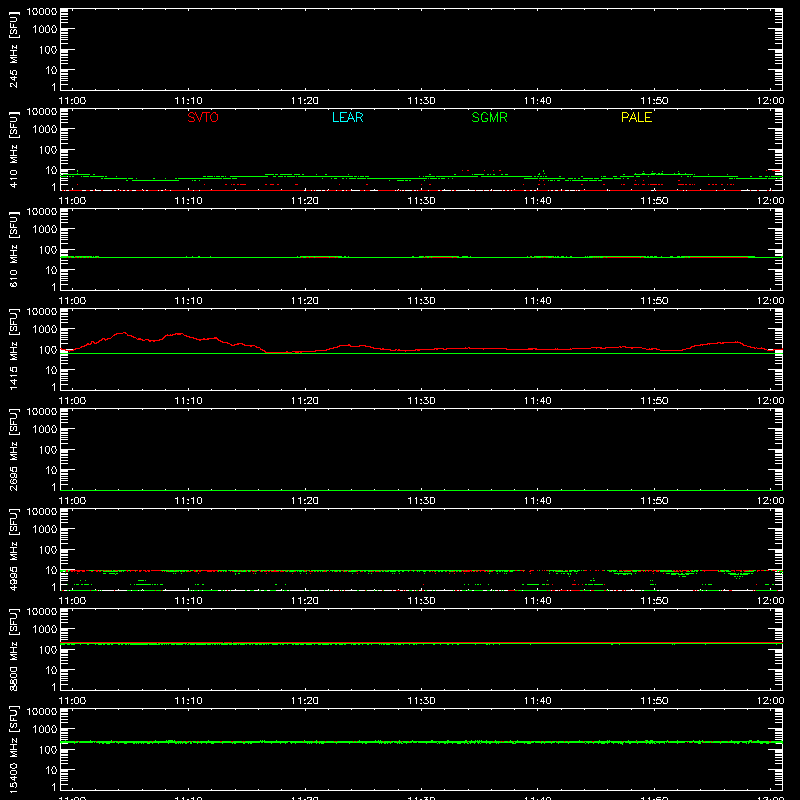Screen dimensions: 800x800
Task: Select the 610 MHz [SFU] axis label
Action: (13, 249)
